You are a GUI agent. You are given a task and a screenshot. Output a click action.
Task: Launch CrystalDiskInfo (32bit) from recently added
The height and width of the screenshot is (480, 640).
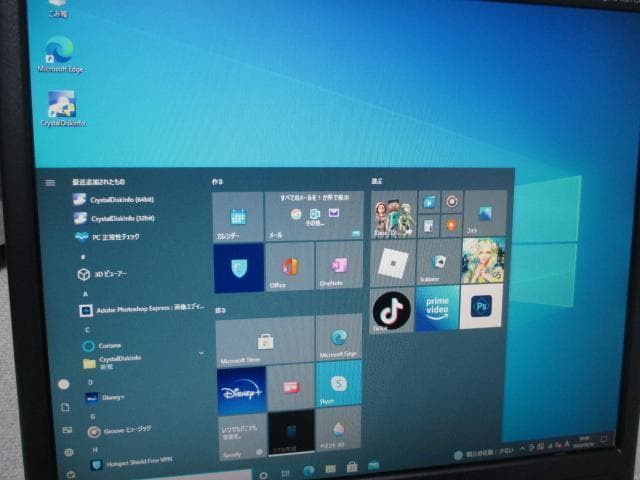point(114,218)
